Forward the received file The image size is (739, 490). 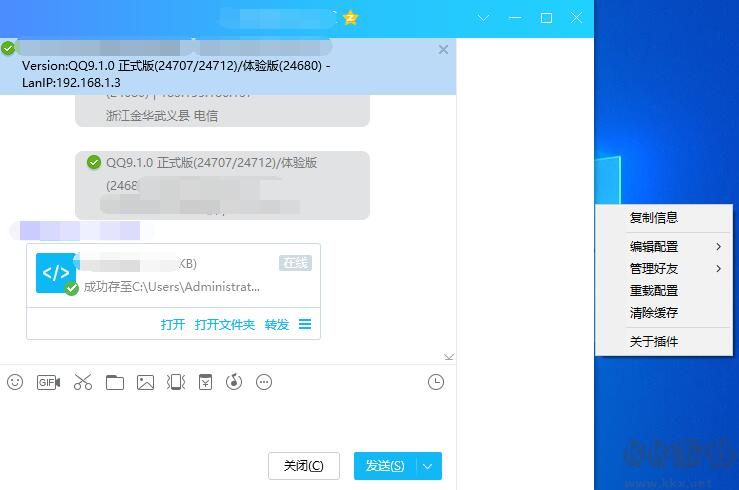coord(277,325)
